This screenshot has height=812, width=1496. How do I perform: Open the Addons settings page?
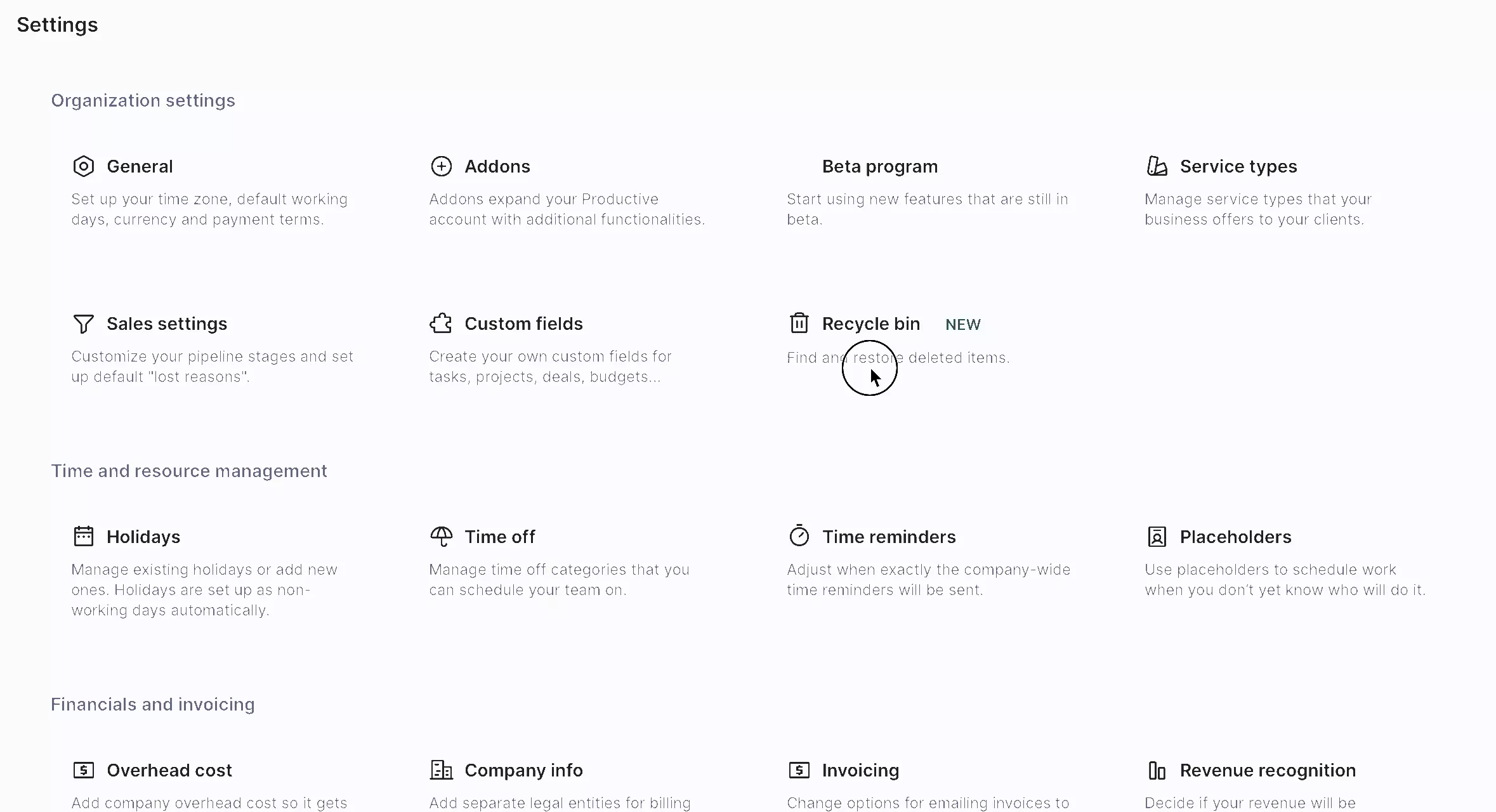(x=497, y=166)
